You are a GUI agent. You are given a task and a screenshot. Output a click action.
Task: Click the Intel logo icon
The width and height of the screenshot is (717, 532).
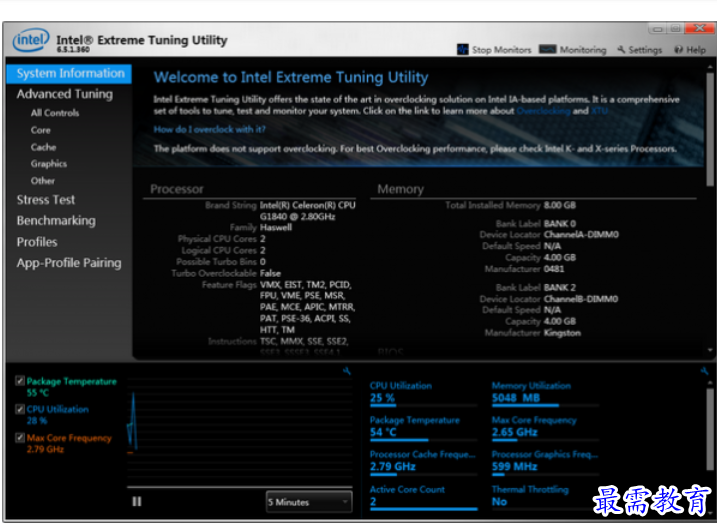click(x=31, y=40)
